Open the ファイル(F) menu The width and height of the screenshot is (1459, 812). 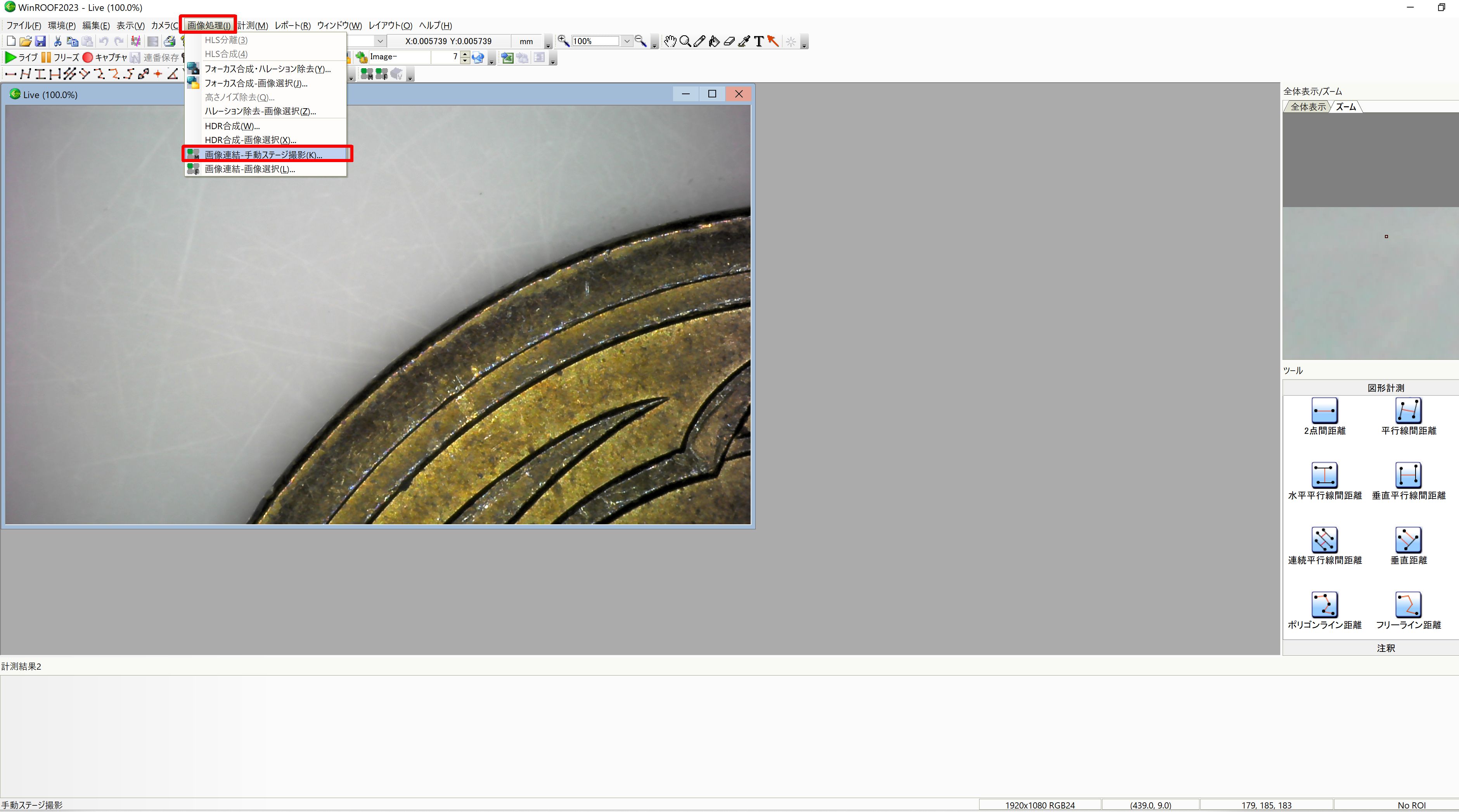click(23, 26)
